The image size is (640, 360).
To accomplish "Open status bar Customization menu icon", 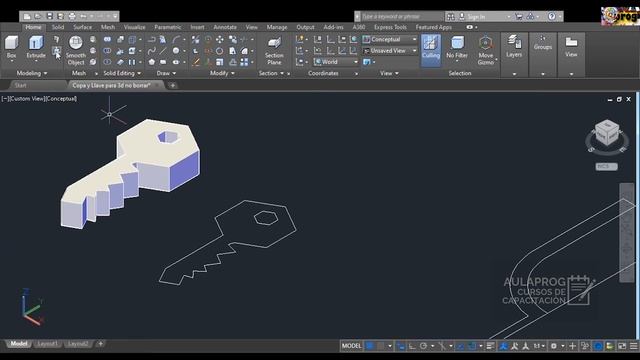I will point(633,346).
